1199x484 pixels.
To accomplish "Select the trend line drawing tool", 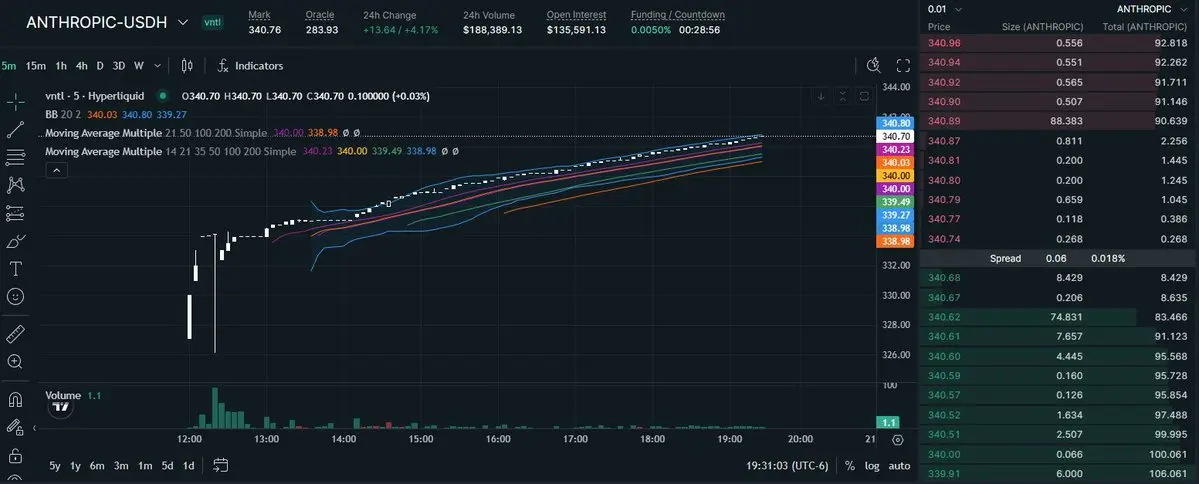I will tap(15, 129).
